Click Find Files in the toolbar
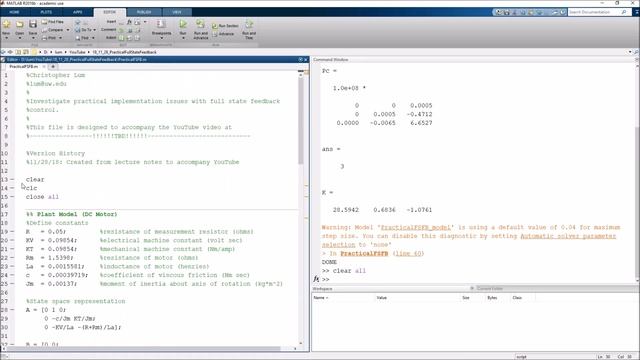 52,22
